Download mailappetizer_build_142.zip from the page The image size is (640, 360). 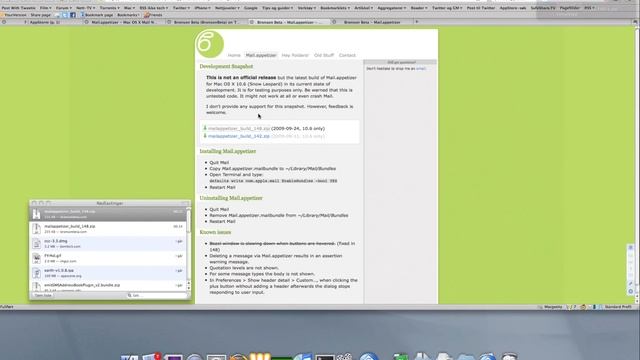(x=239, y=136)
